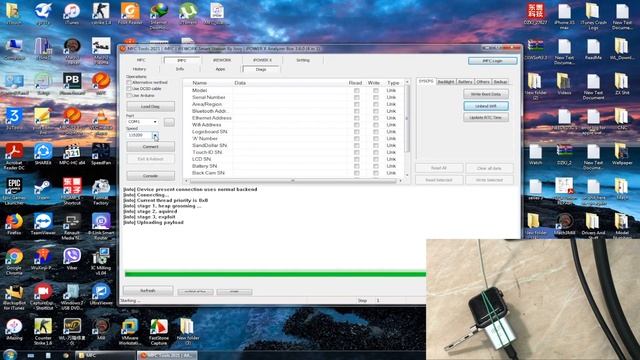Open the PB desktop shortcut

(x=72, y=83)
